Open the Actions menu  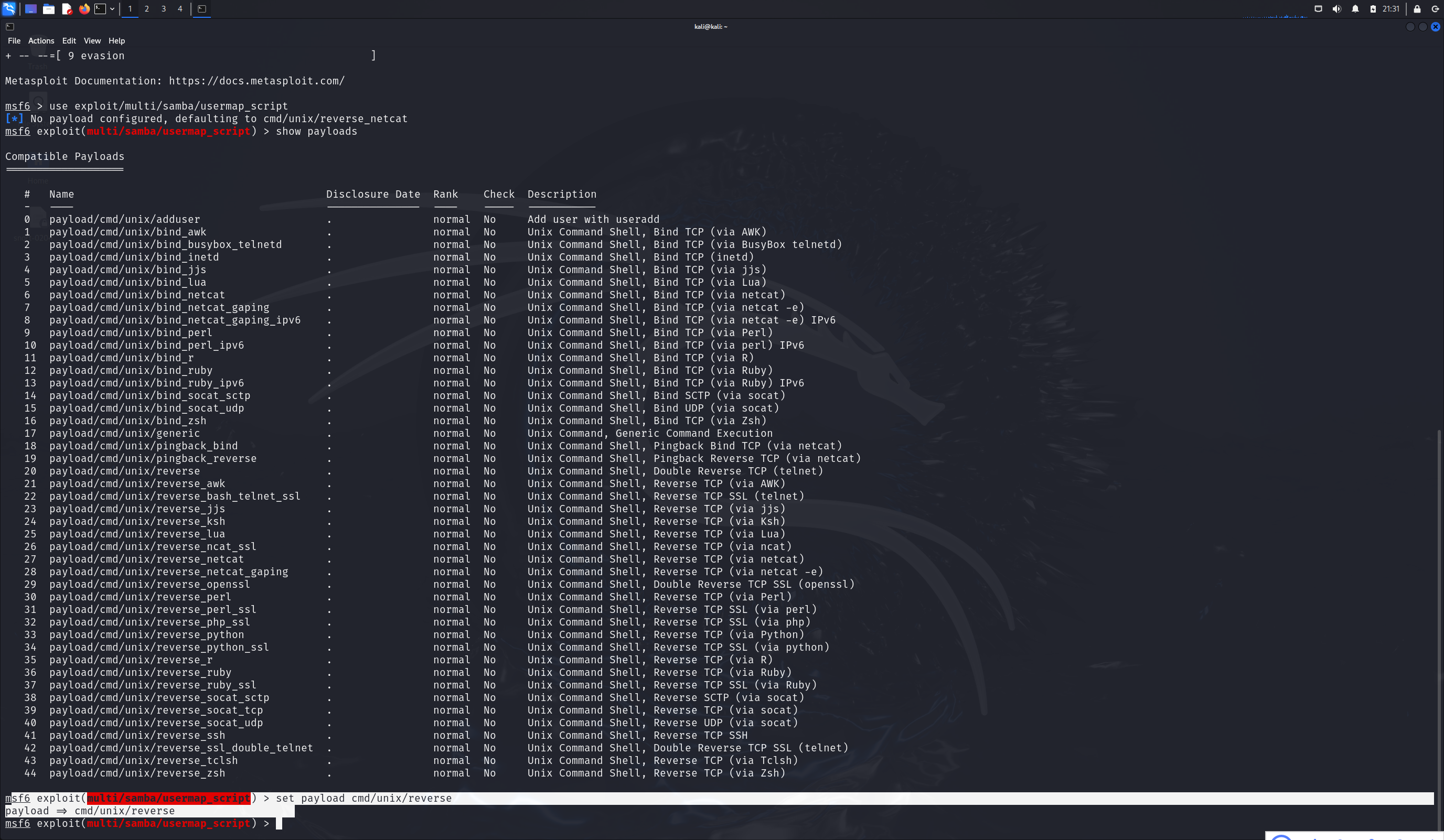tap(41, 41)
